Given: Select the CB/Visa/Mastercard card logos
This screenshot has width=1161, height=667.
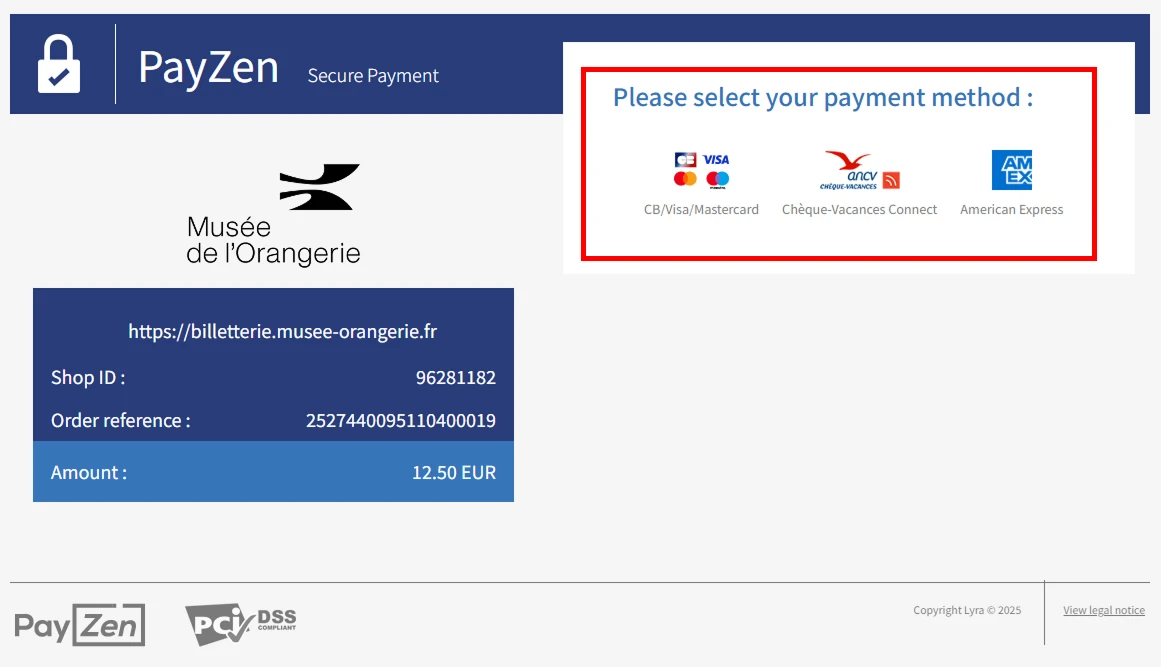Looking at the screenshot, I should pos(701,170).
